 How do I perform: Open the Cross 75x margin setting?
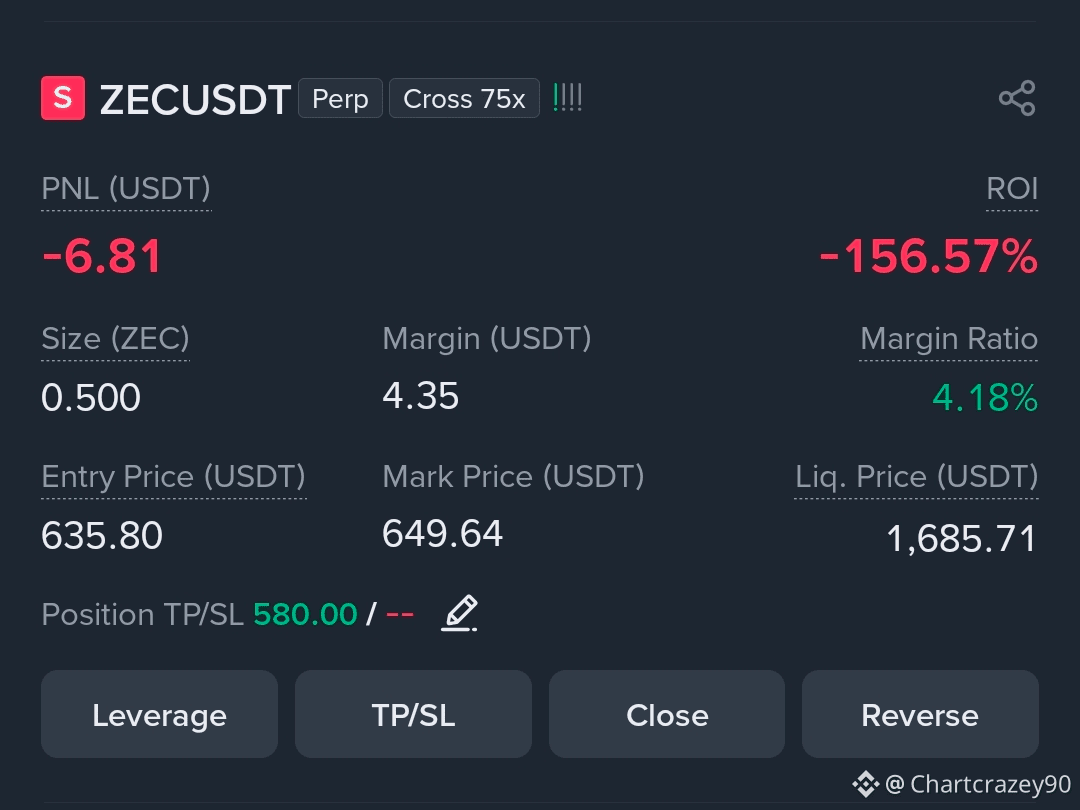464,98
